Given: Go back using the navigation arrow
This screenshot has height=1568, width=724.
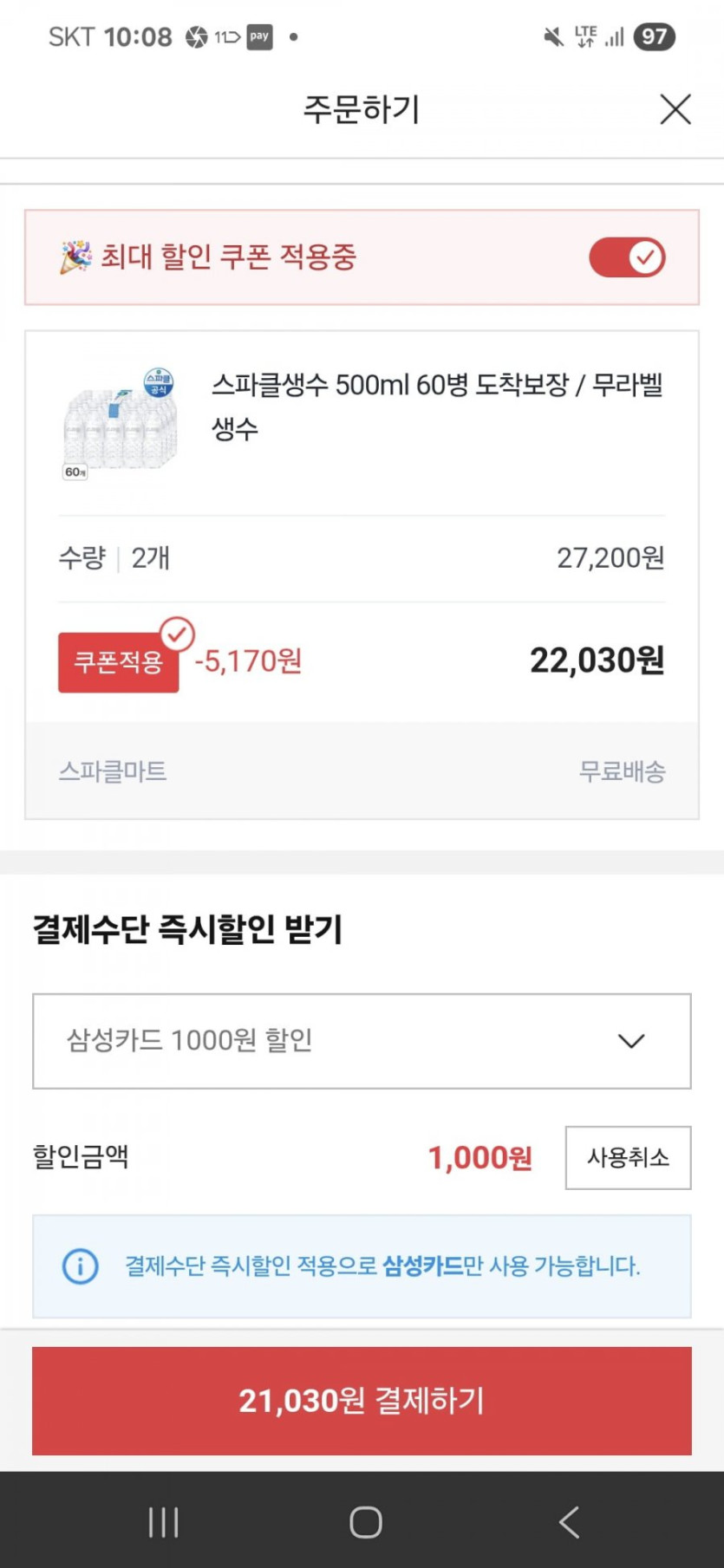Looking at the screenshot, I should [569, 1522].
